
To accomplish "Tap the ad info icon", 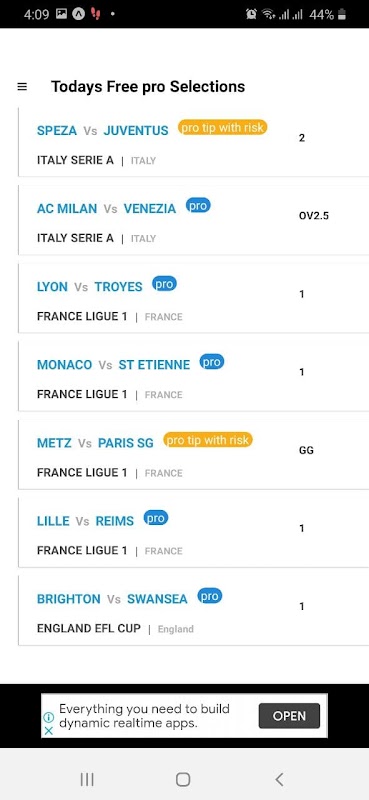I will (x=48, y=717).
